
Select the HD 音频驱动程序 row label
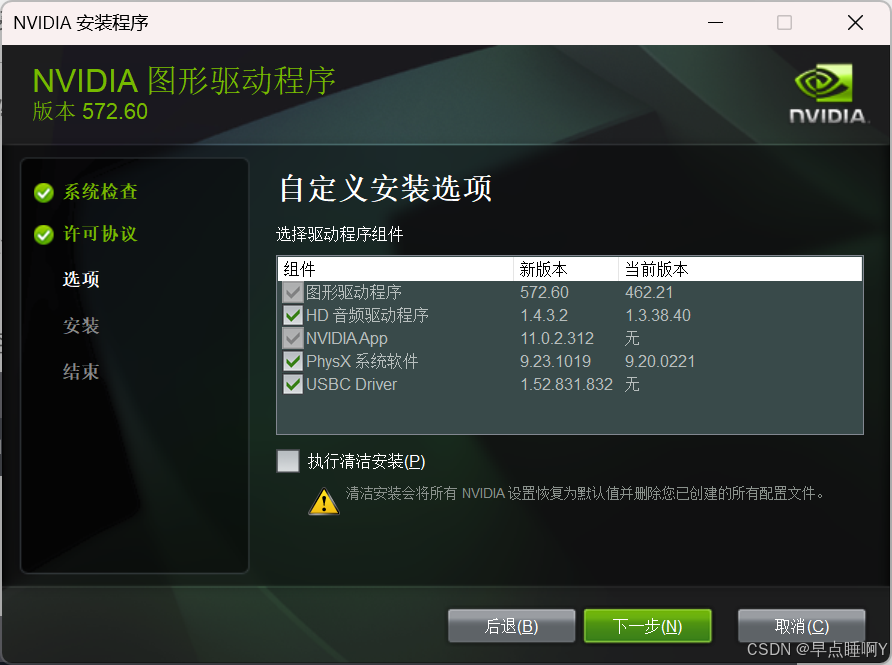click(367, 315)
